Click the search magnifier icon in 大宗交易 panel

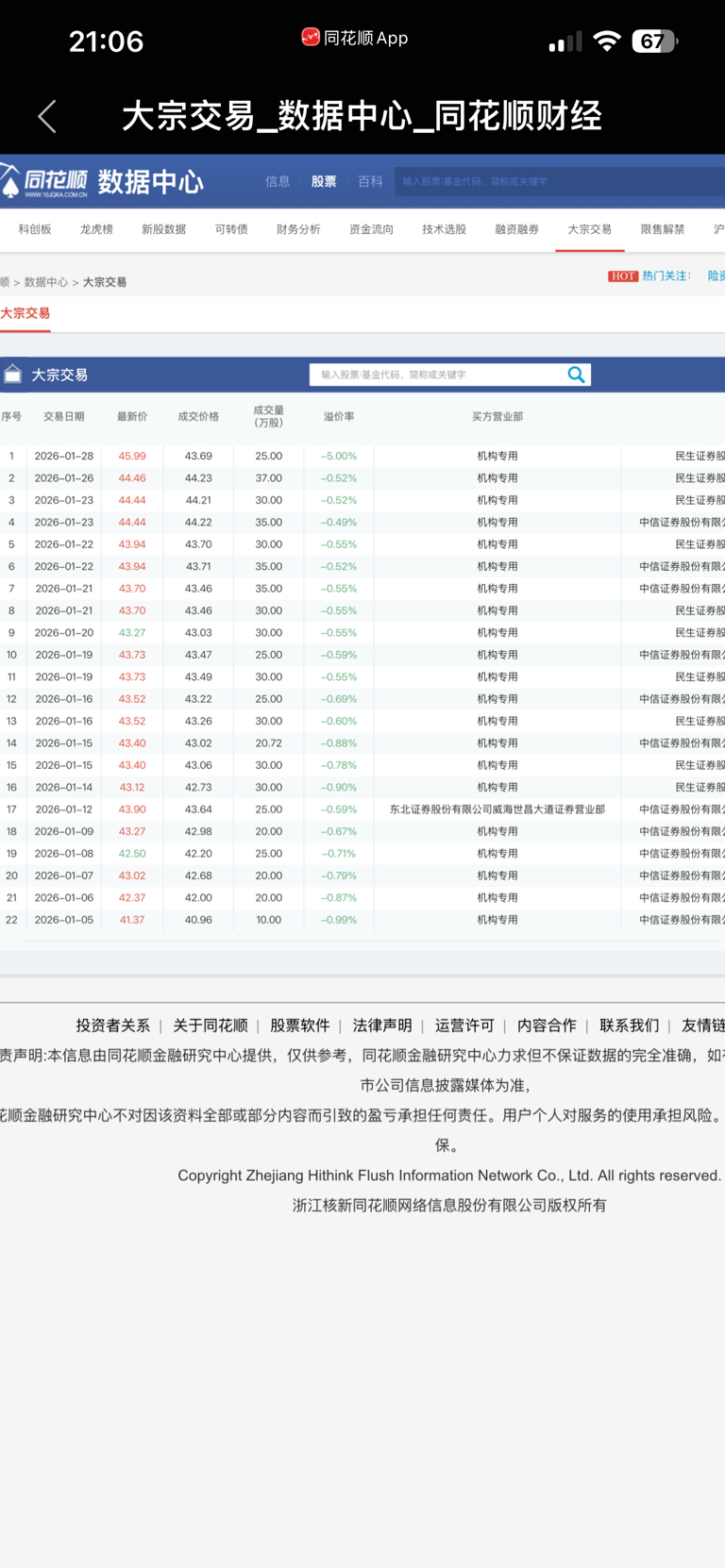click(576, 375)
